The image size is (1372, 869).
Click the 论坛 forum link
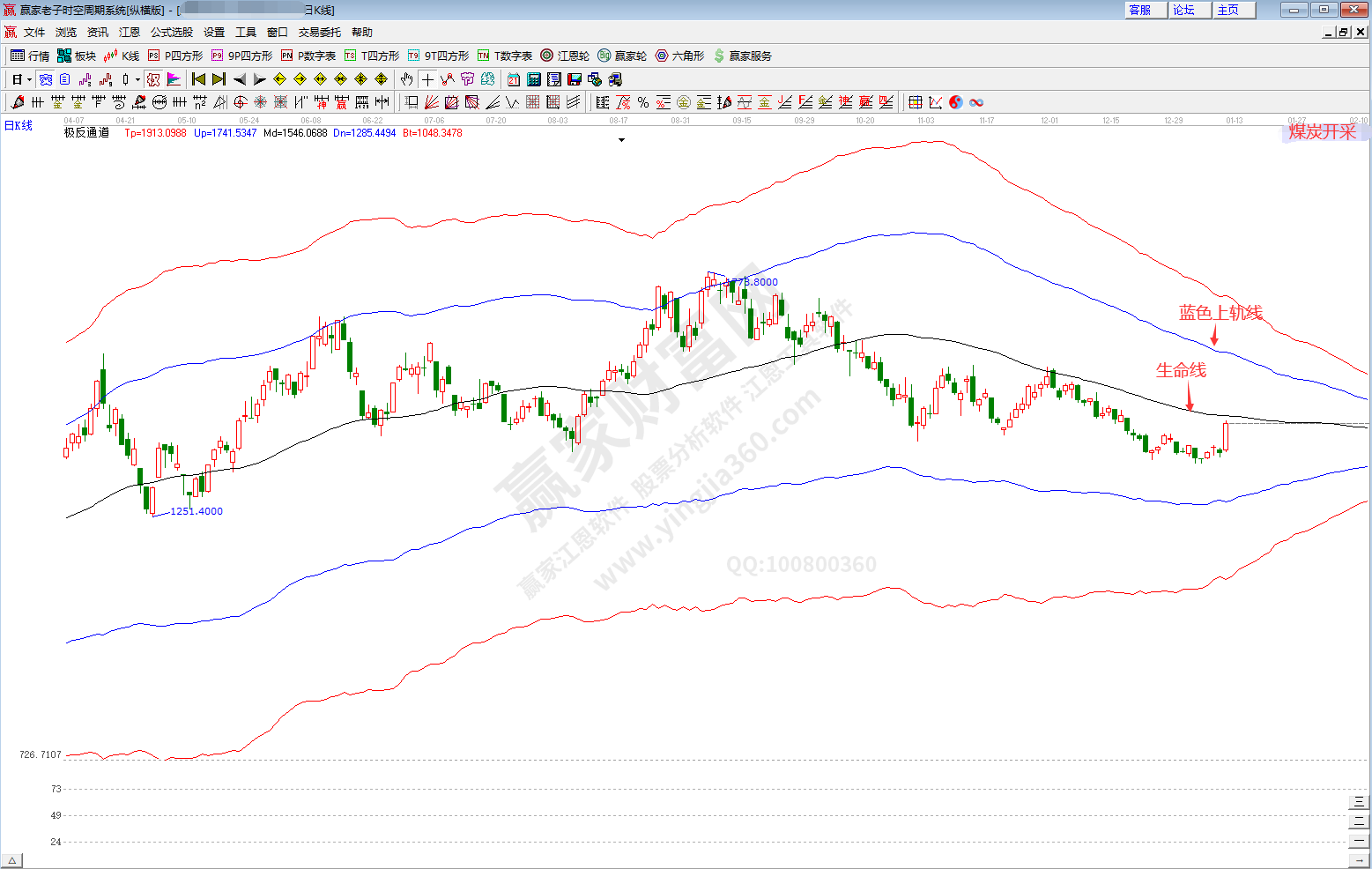tap(1183, 10)
